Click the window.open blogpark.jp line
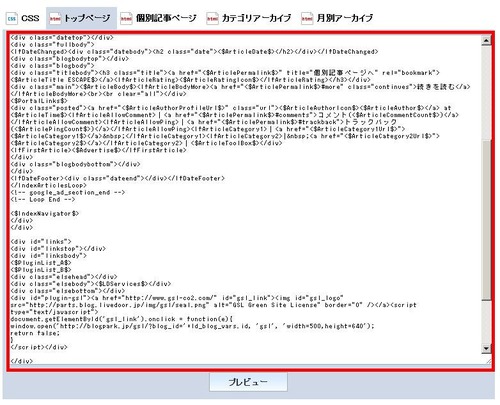Screen dimensions: 500x405 coord(192,326)
